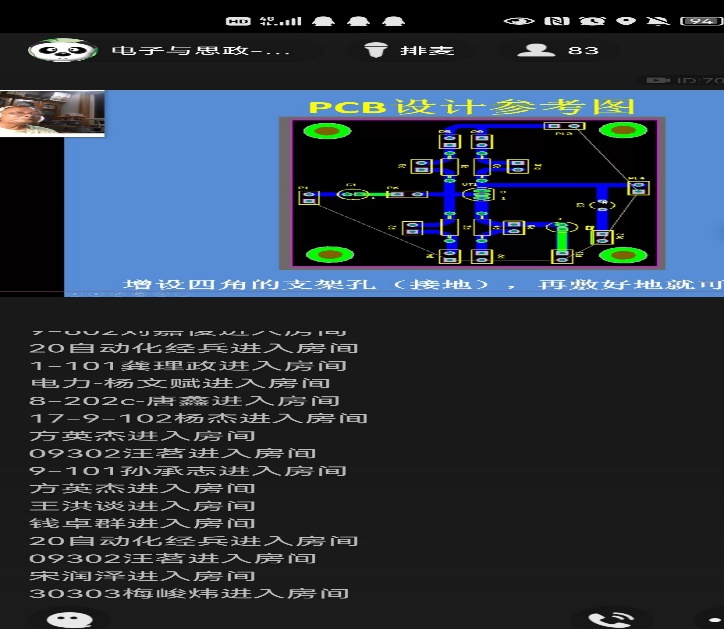The height and width of the screenshot is (629, 724).
Task: Tap the phone call icon at bottom
Action: click(611, 621)
